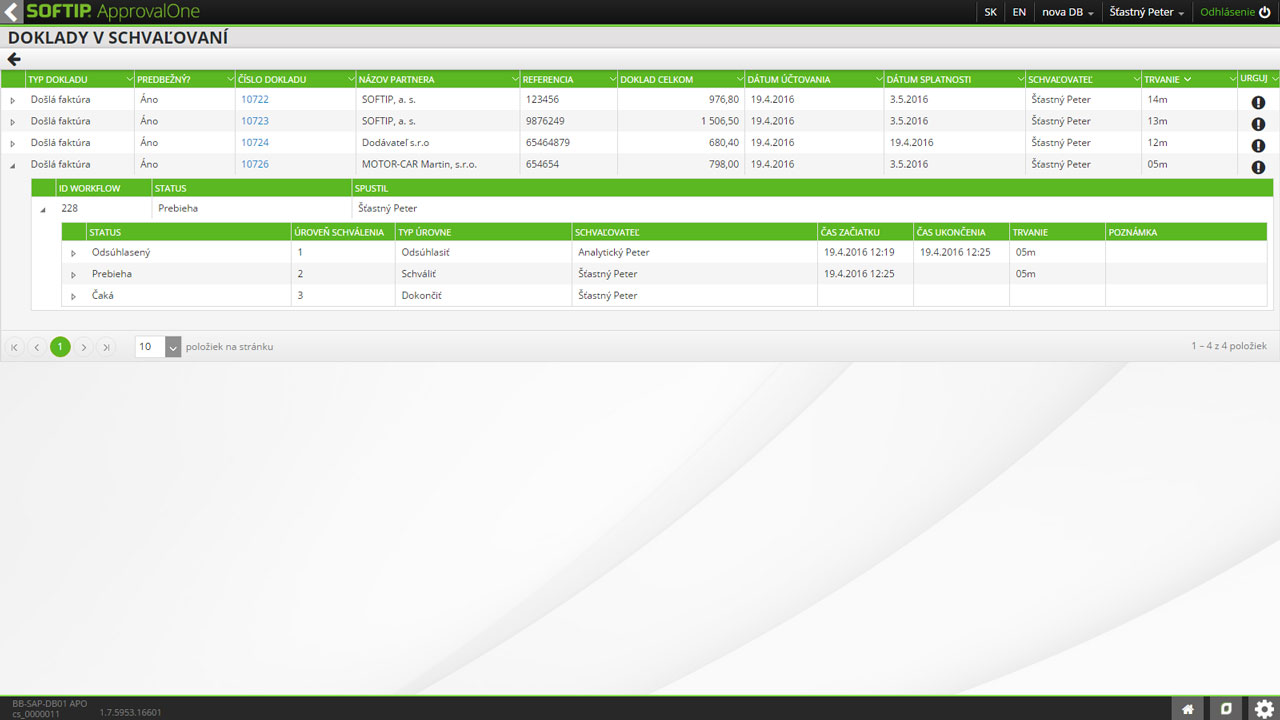Click the footer icon next to home
This screenshot has height=720, width=1280.
pyautogui.click(x=1226, y=709)
